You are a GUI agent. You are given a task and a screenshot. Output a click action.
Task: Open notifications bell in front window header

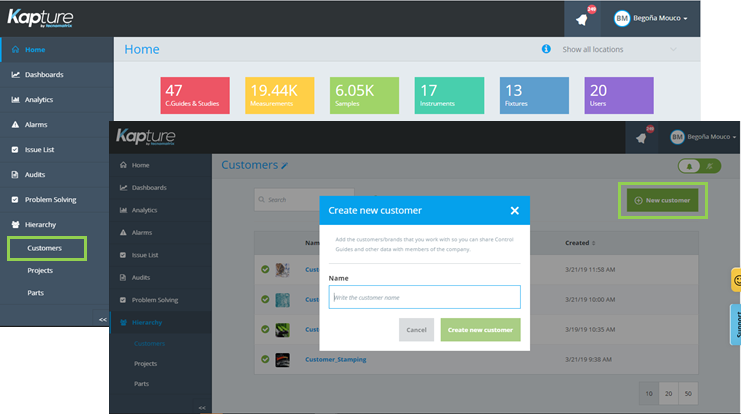click(x=642, y=138)
